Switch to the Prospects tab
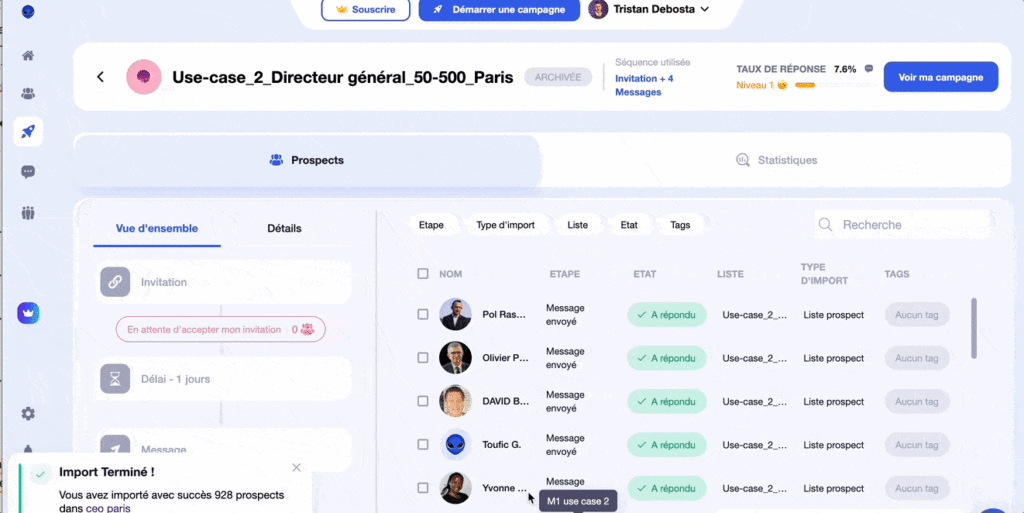The width and height of the screenshot is (1024, 513). pyautogui.click(x=307, y=160)
